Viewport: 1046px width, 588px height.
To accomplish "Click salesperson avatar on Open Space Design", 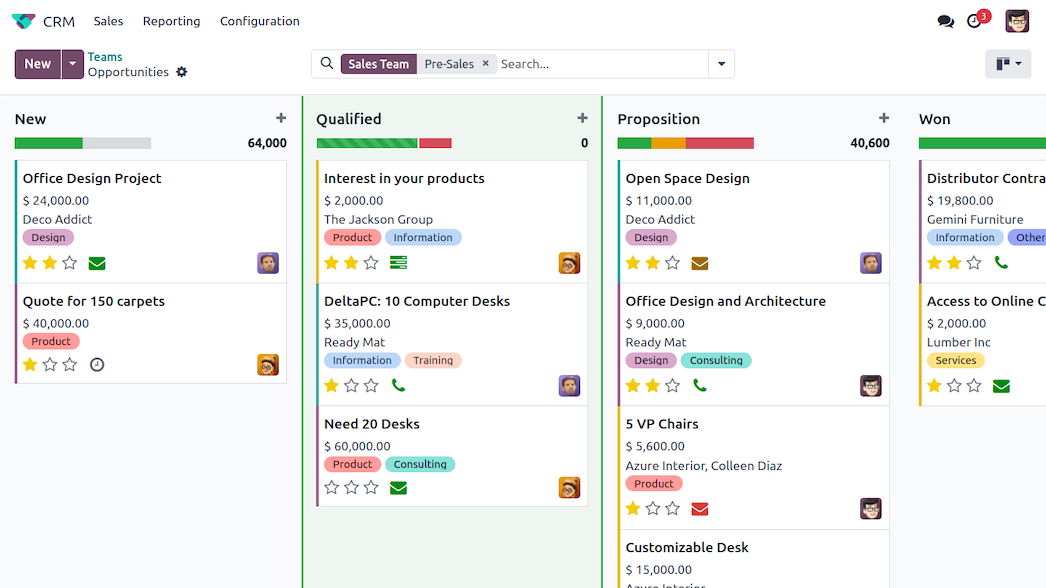I will tap(871, 263).
